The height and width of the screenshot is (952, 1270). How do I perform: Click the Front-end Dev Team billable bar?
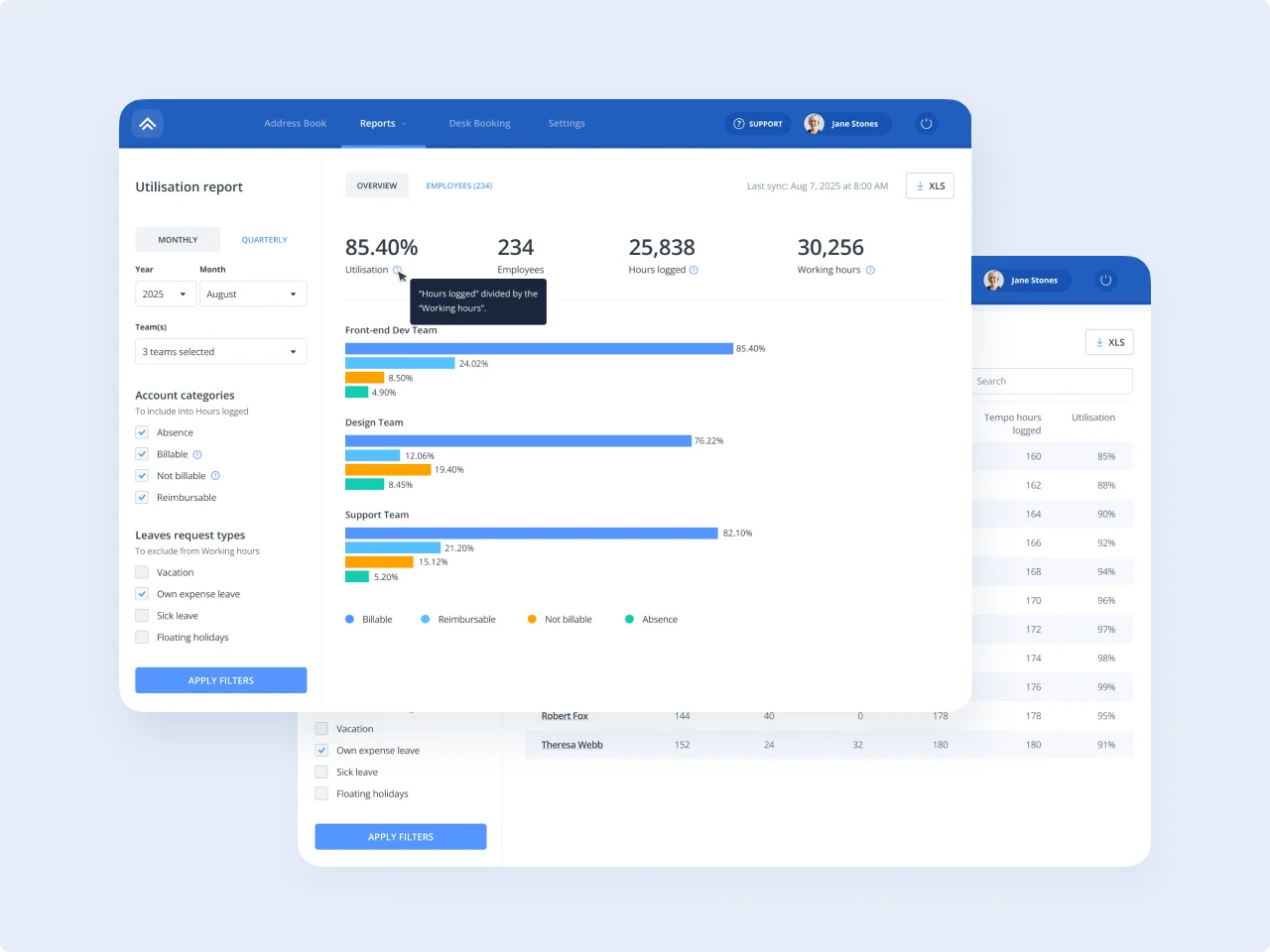[x=536, y=348]
